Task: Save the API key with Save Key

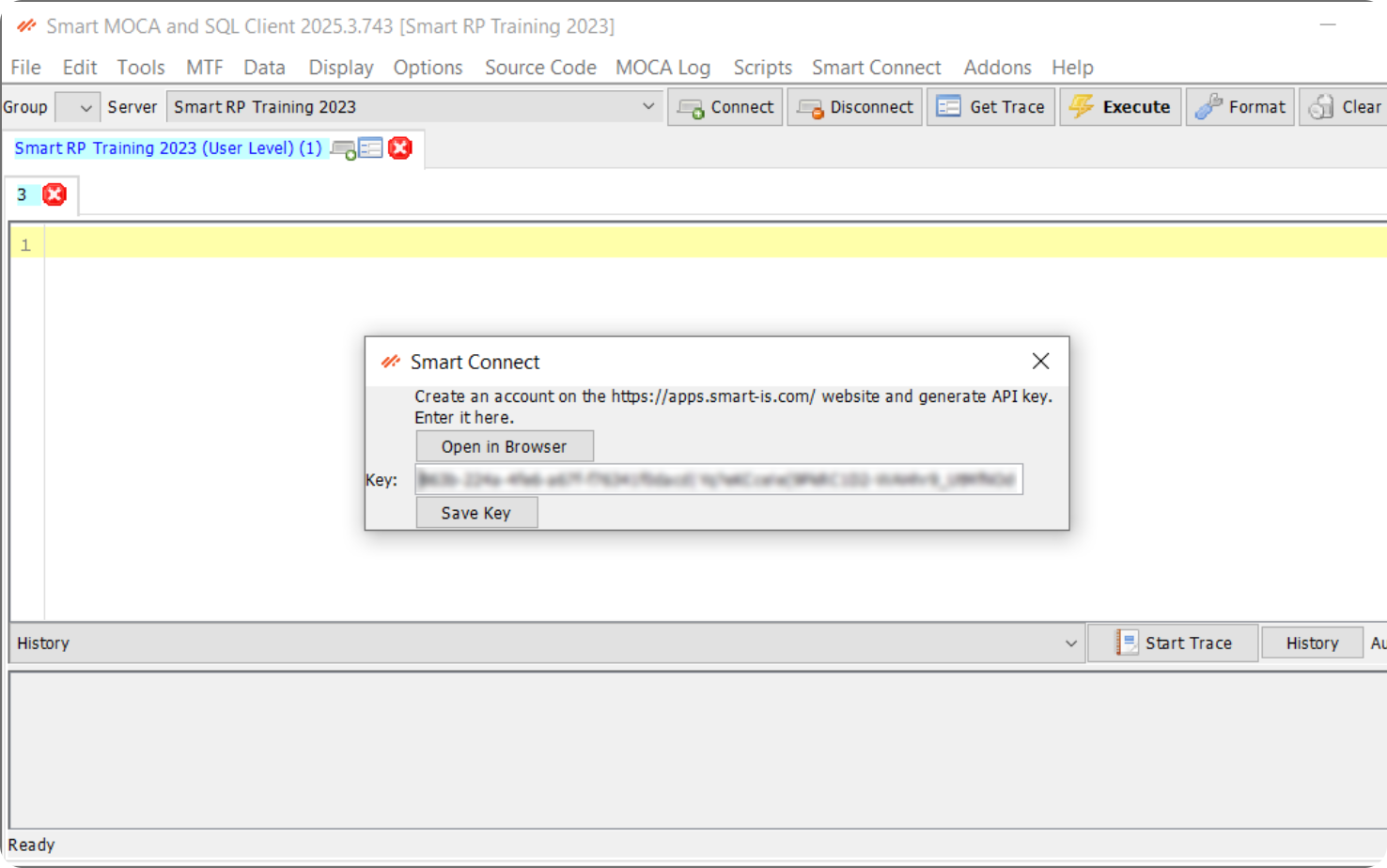Action: pos(475,512)
